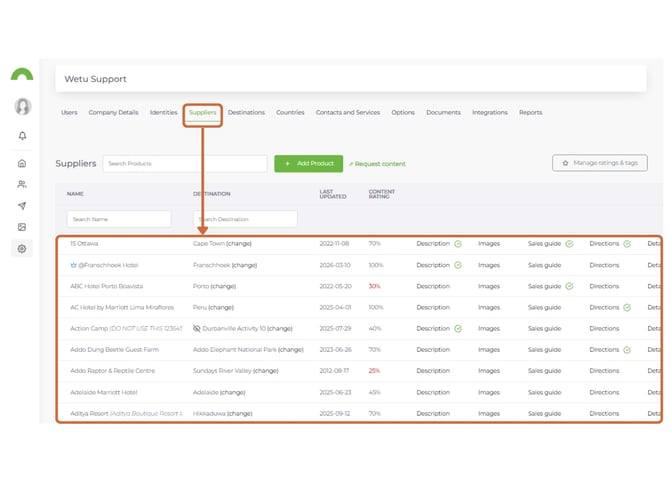Click the Wetu green logo
This screenshot has width=670, height=482.
click(22, 74)
